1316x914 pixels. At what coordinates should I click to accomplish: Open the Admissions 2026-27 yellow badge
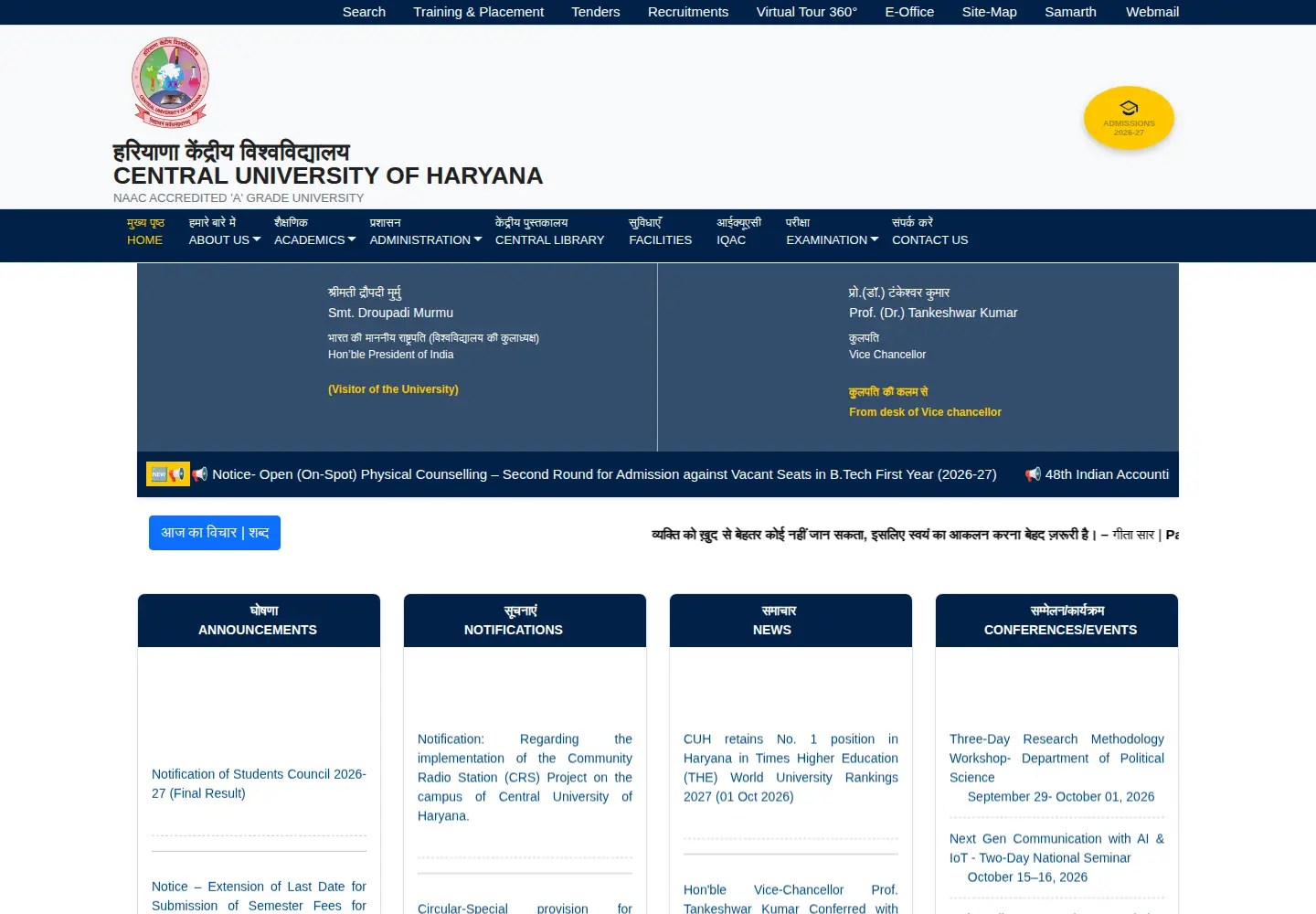(1129, 118)
